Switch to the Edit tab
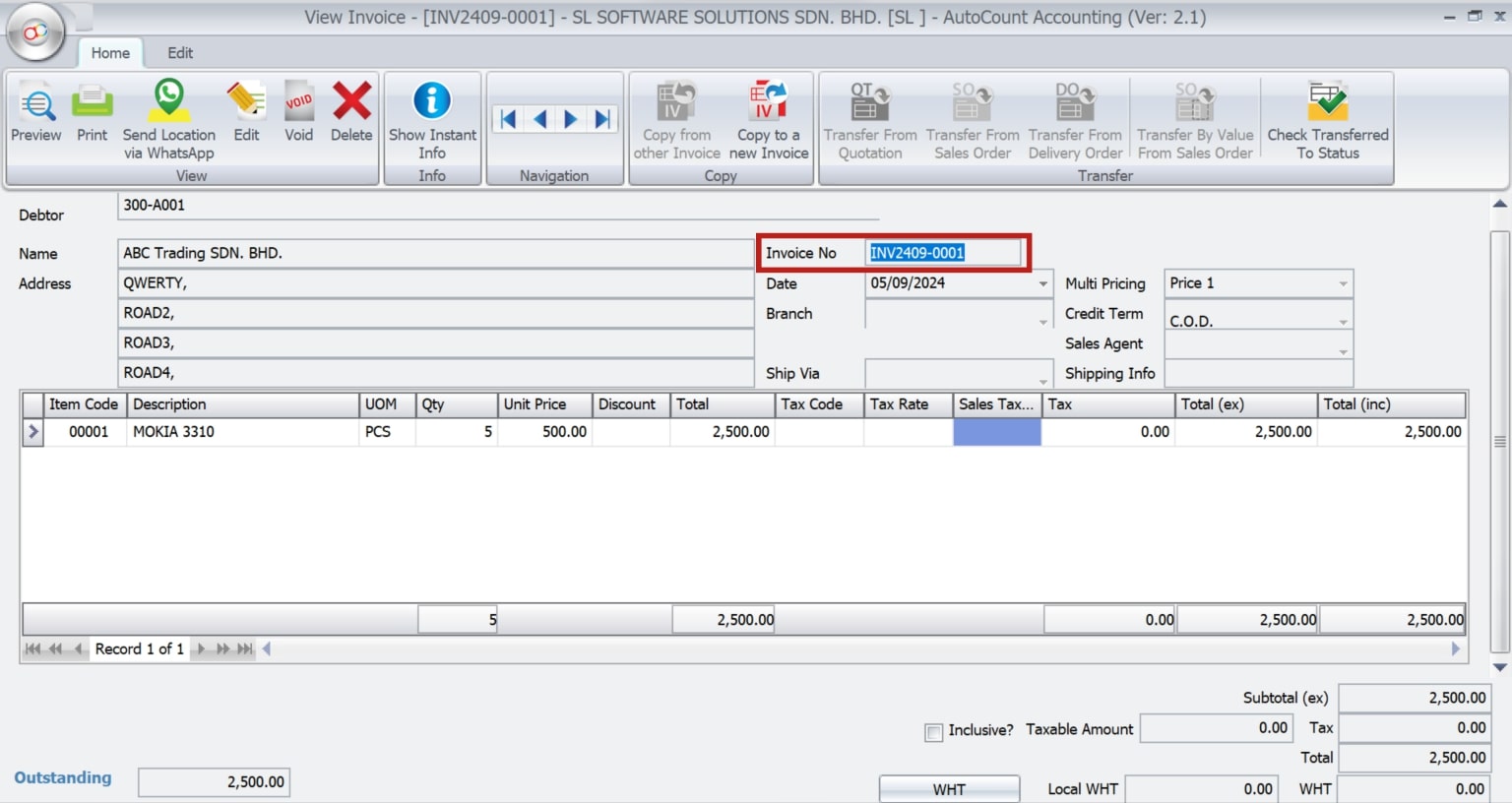This screenshot has height=803, width=1512. (x=179, y=53)
